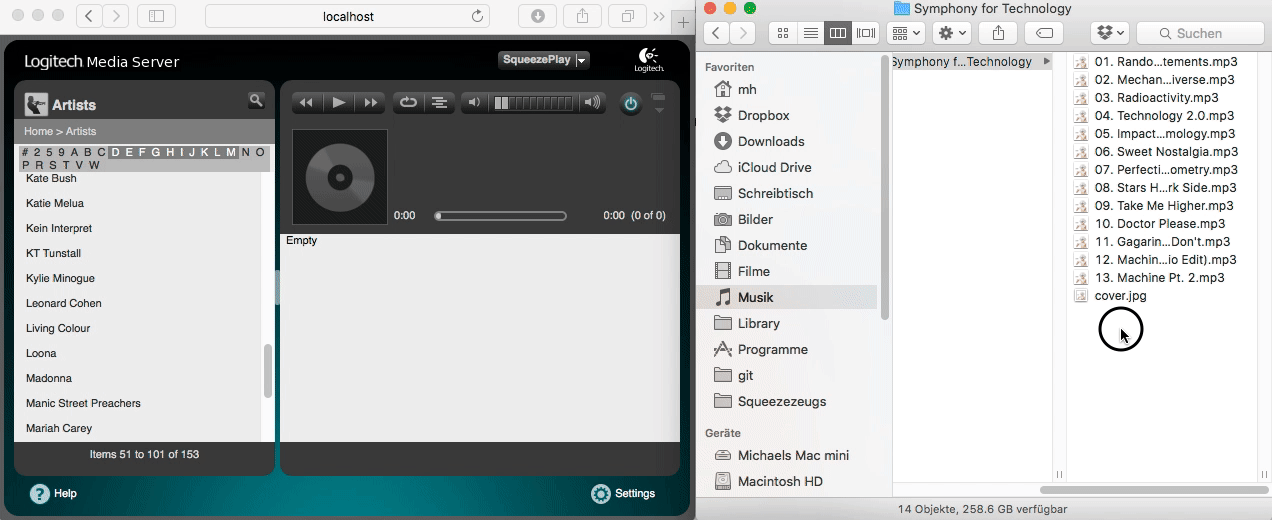Go forward in the Safari window
The image size is (1272, 520).
(x=116, y=16)
